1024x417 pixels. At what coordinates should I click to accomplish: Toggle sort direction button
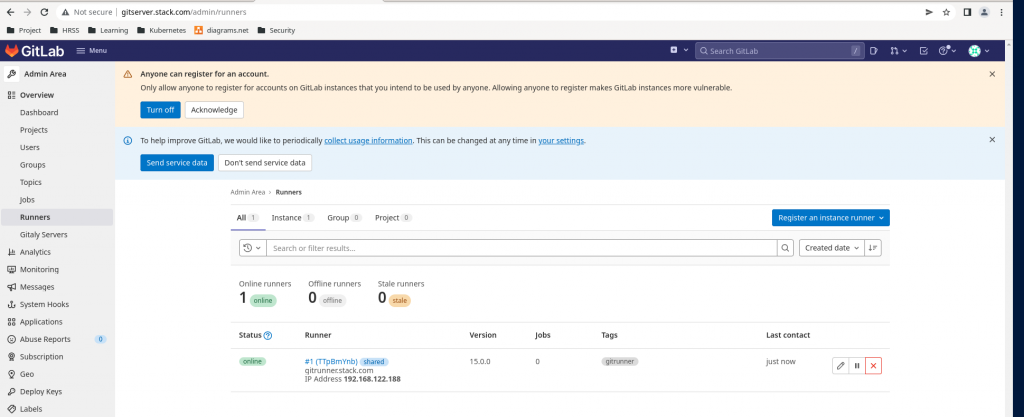tap(873, 248)
